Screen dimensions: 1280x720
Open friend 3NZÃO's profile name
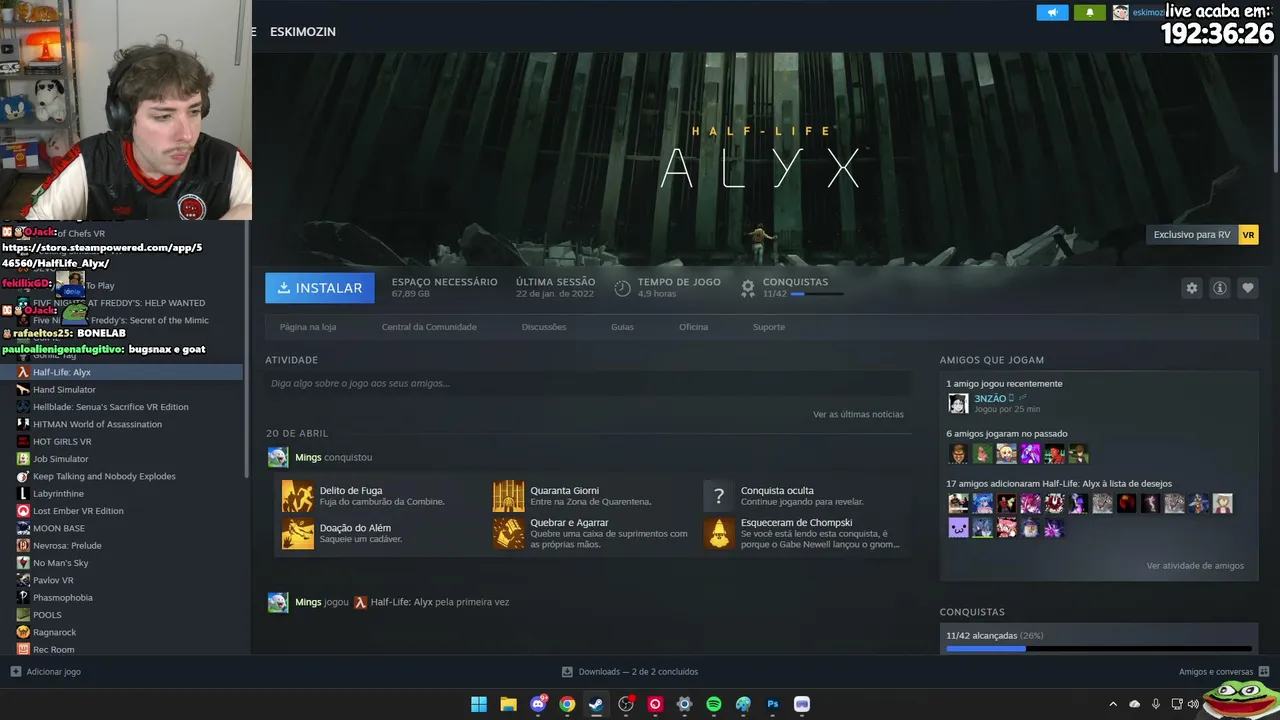(990, 399)
